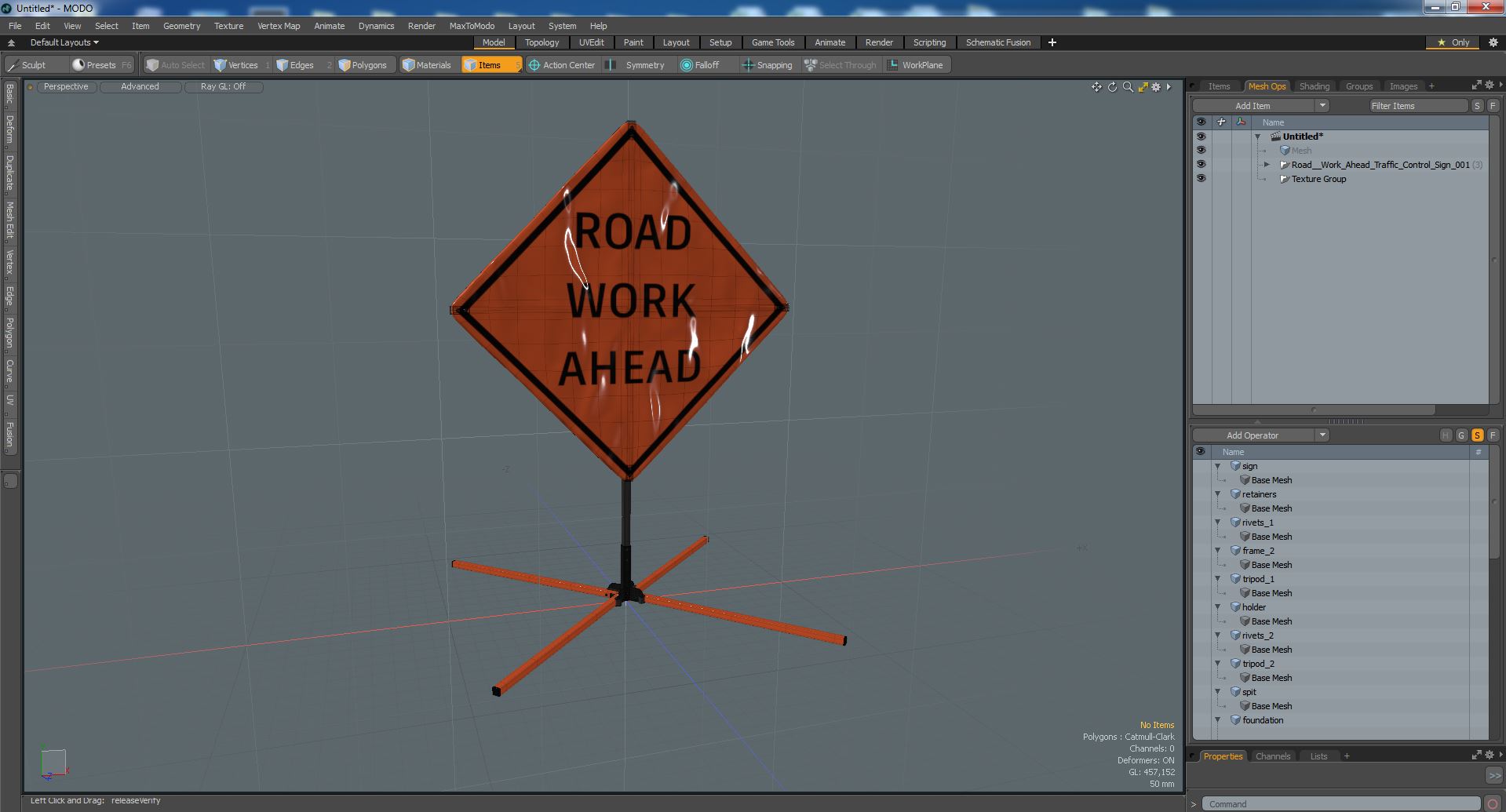Toggle visibility of Road_Work_Ahead sign item
Image resolution: width=1506 pixels, height=812 pixels.
(x=1201, y=165)
